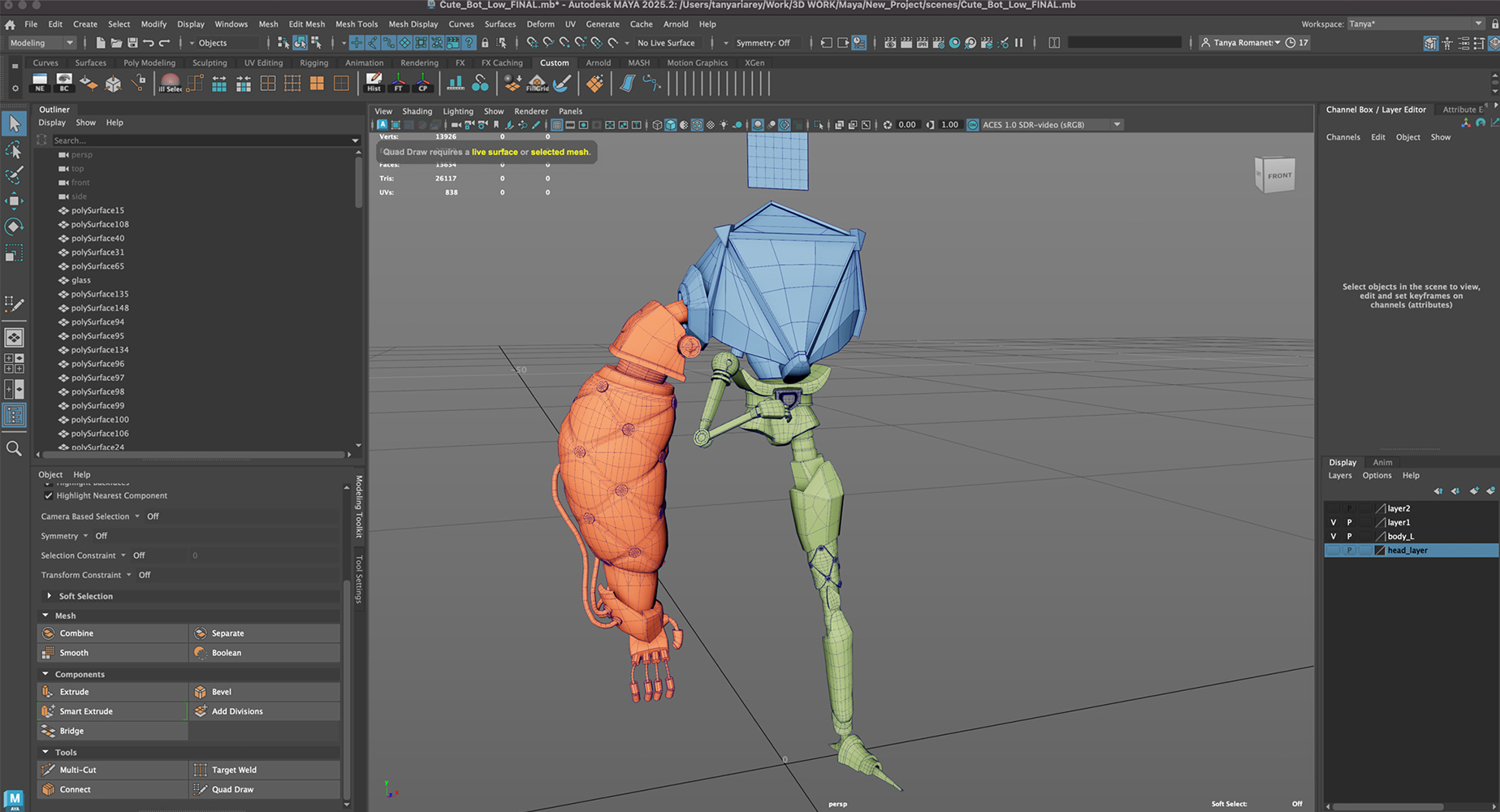Open the Mesh Tools menu
The width and height of the screenshot is (1500, 812).
click(x=357, y=24)
